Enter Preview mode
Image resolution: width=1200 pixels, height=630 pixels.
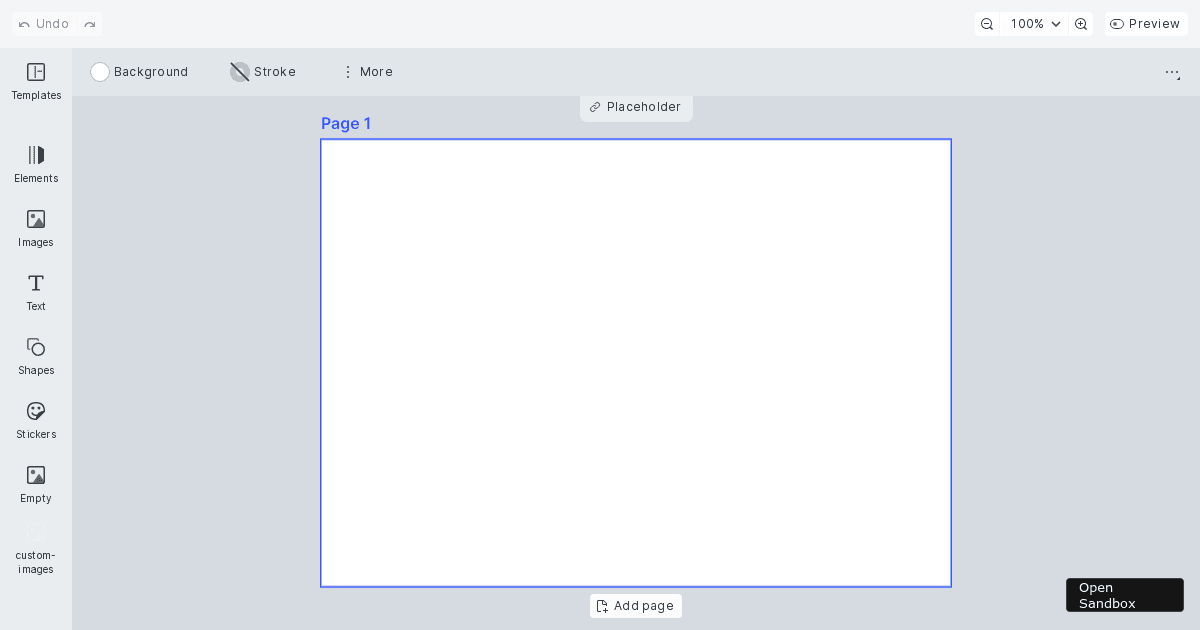[x=1146, y=23]
